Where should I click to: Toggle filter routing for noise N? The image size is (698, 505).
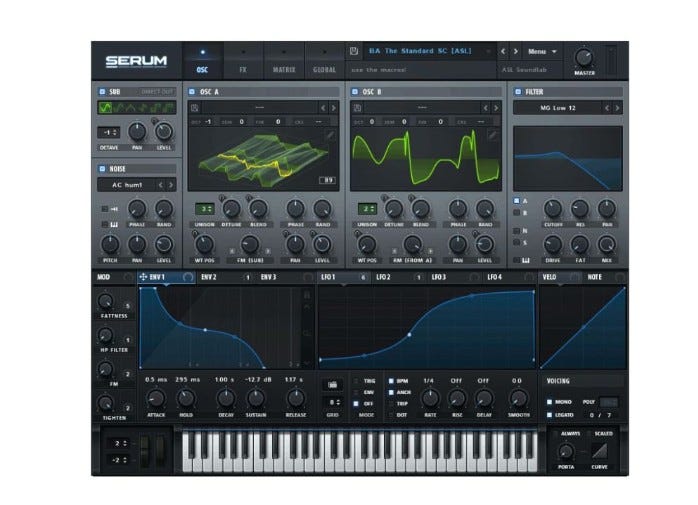coord(516,231)
